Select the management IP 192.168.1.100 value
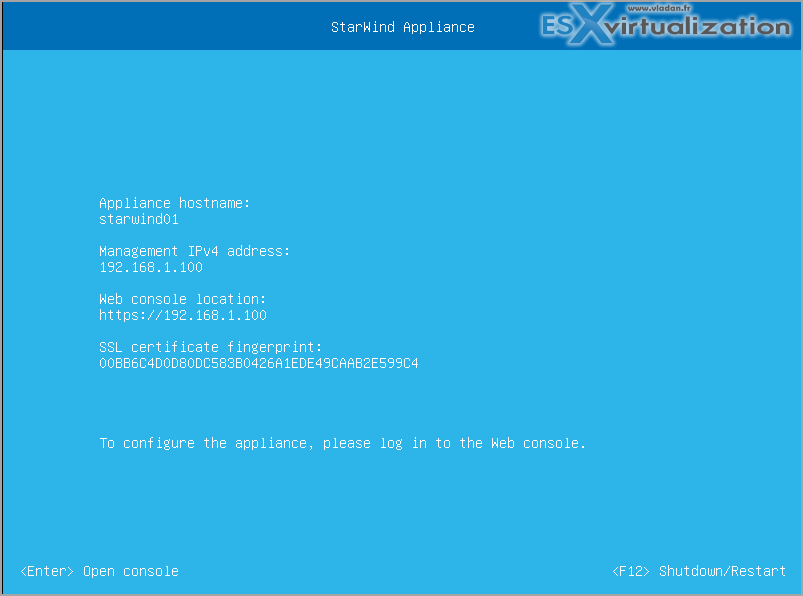This screenshot has width=803, height=596. pos(151,267)
